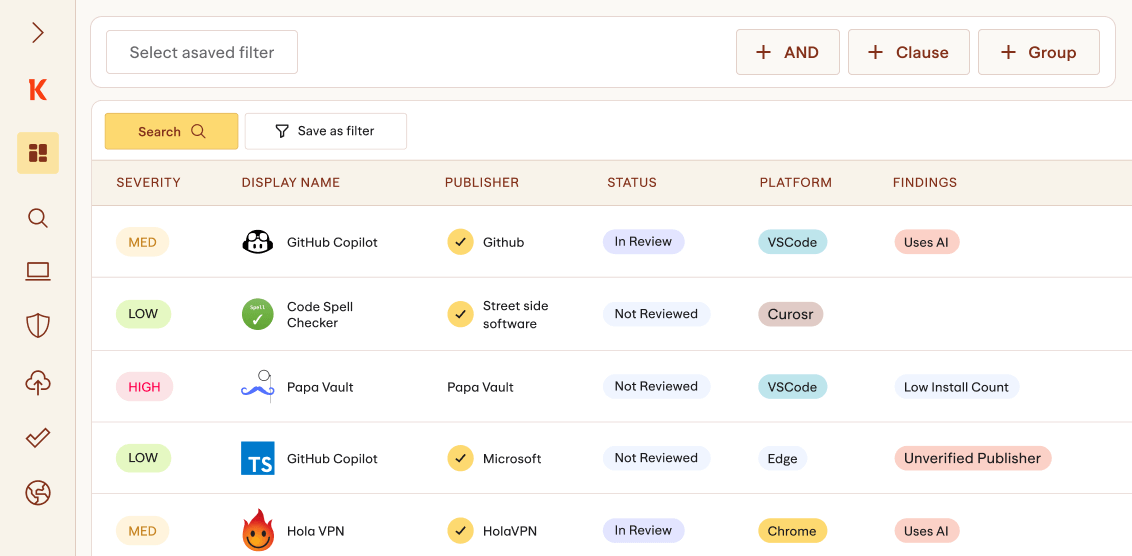Sort by STATUS column header
The image size is (1132, 556).
(x=632, y=183)
